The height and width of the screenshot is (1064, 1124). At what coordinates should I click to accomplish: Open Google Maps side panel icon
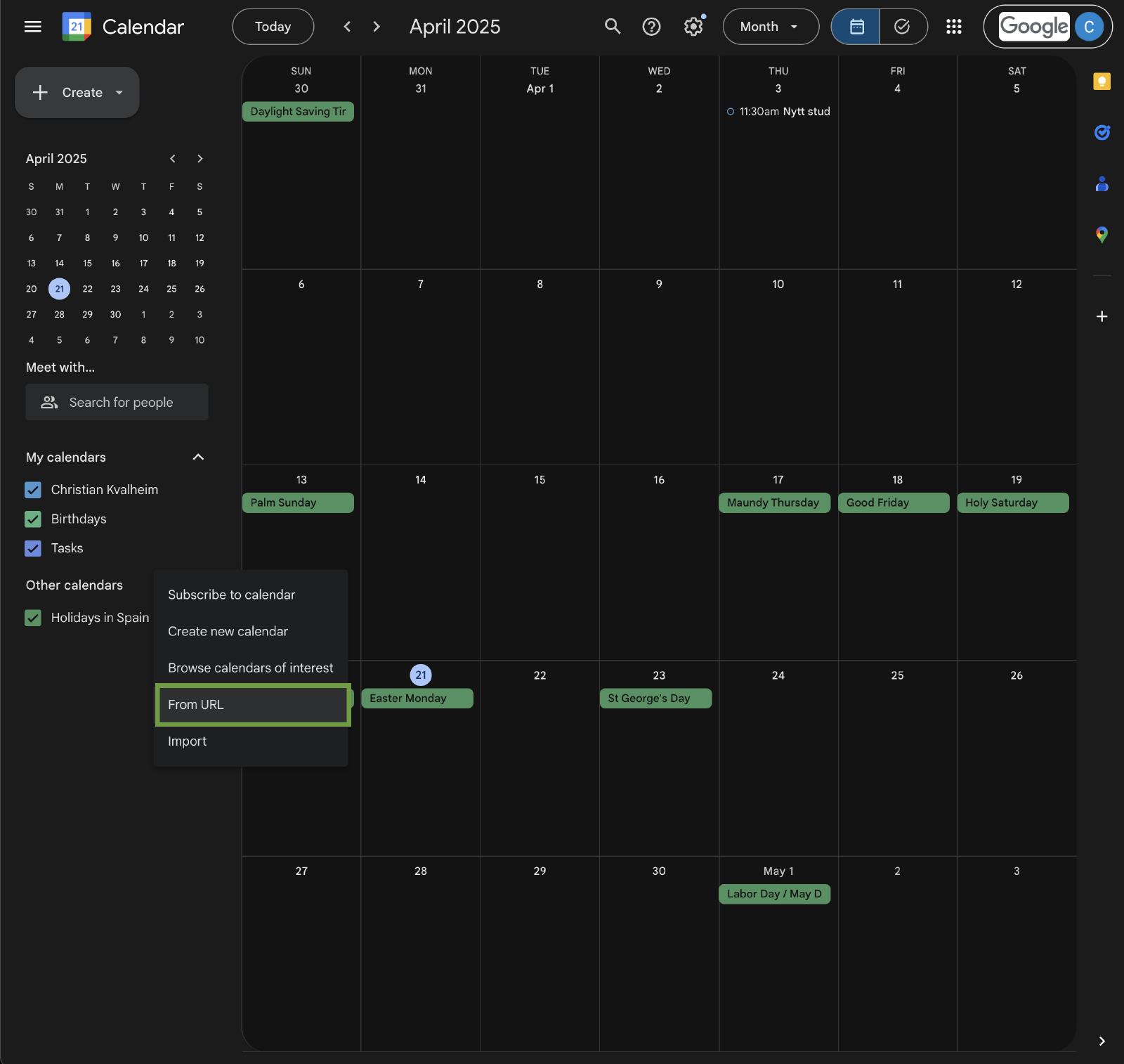click(1102, 235)
